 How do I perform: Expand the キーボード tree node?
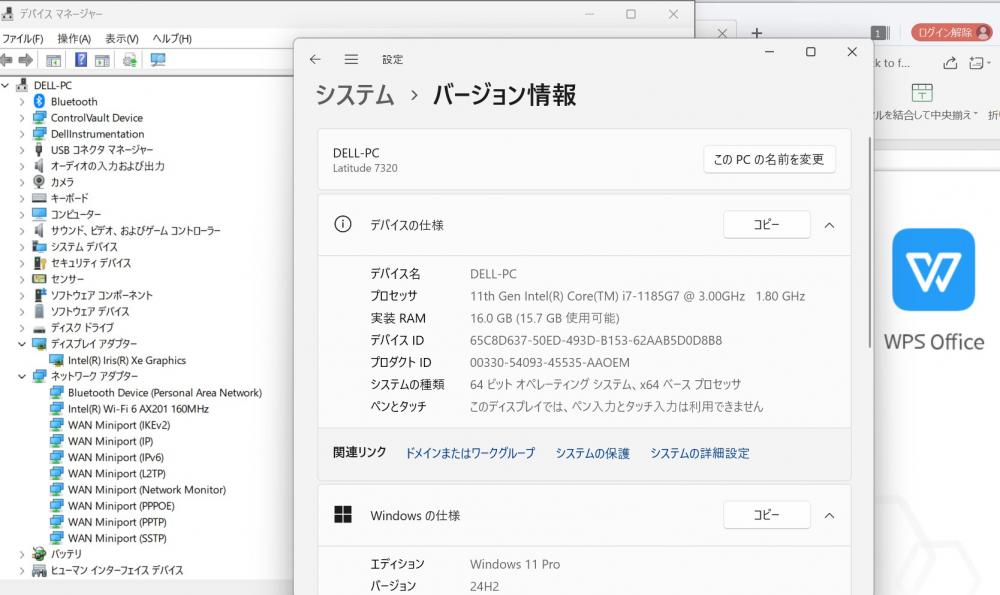[22, 198]
